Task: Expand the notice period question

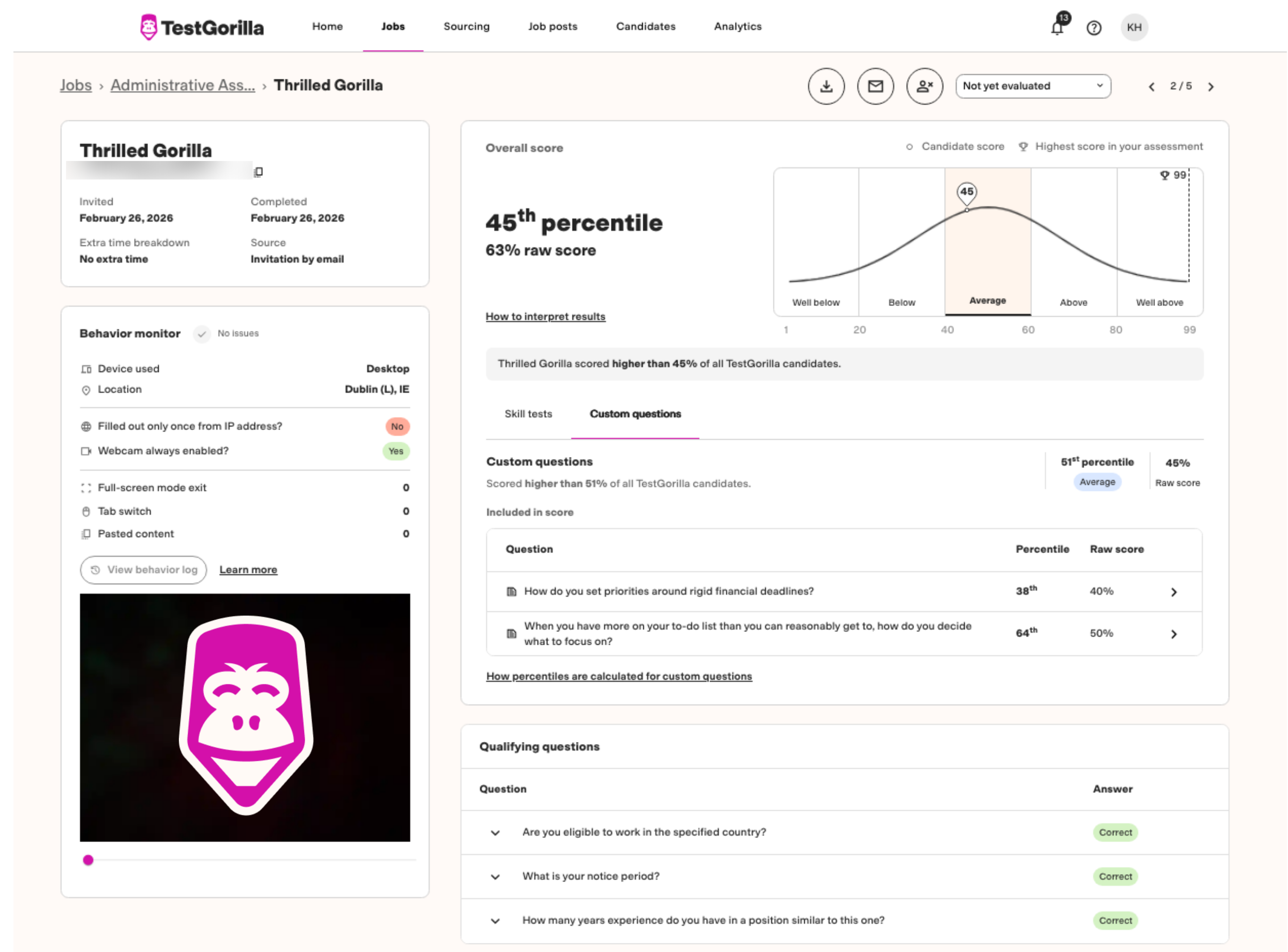Action: pyautogui.click(x=495, y=877)
